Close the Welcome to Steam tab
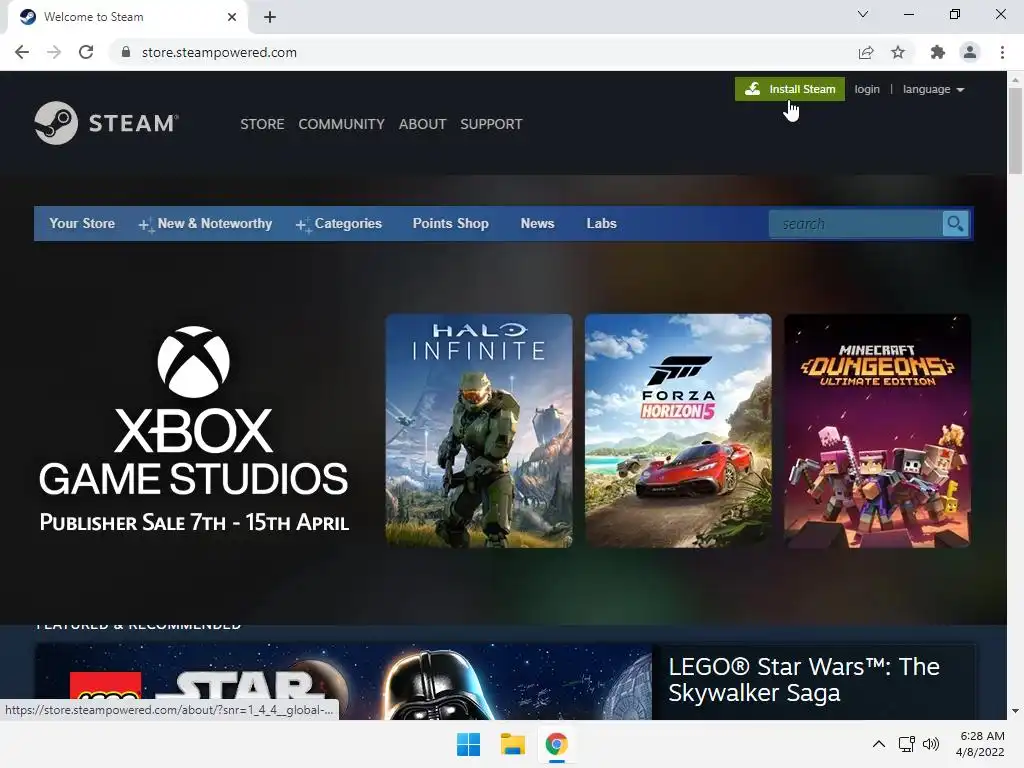Screen dimensions: 1024x768 pos(232,17)
